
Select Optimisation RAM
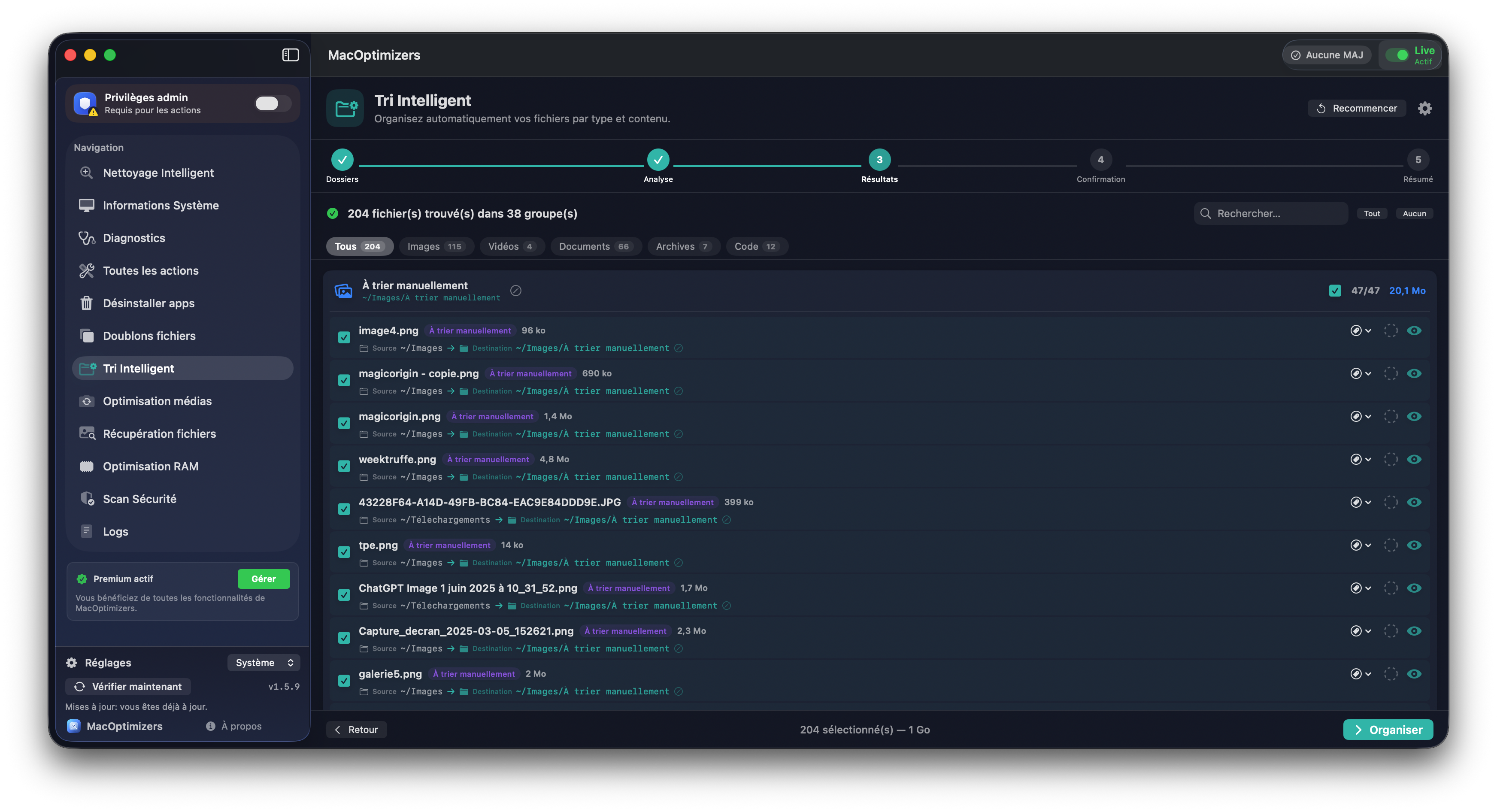(x=150, y=466)
